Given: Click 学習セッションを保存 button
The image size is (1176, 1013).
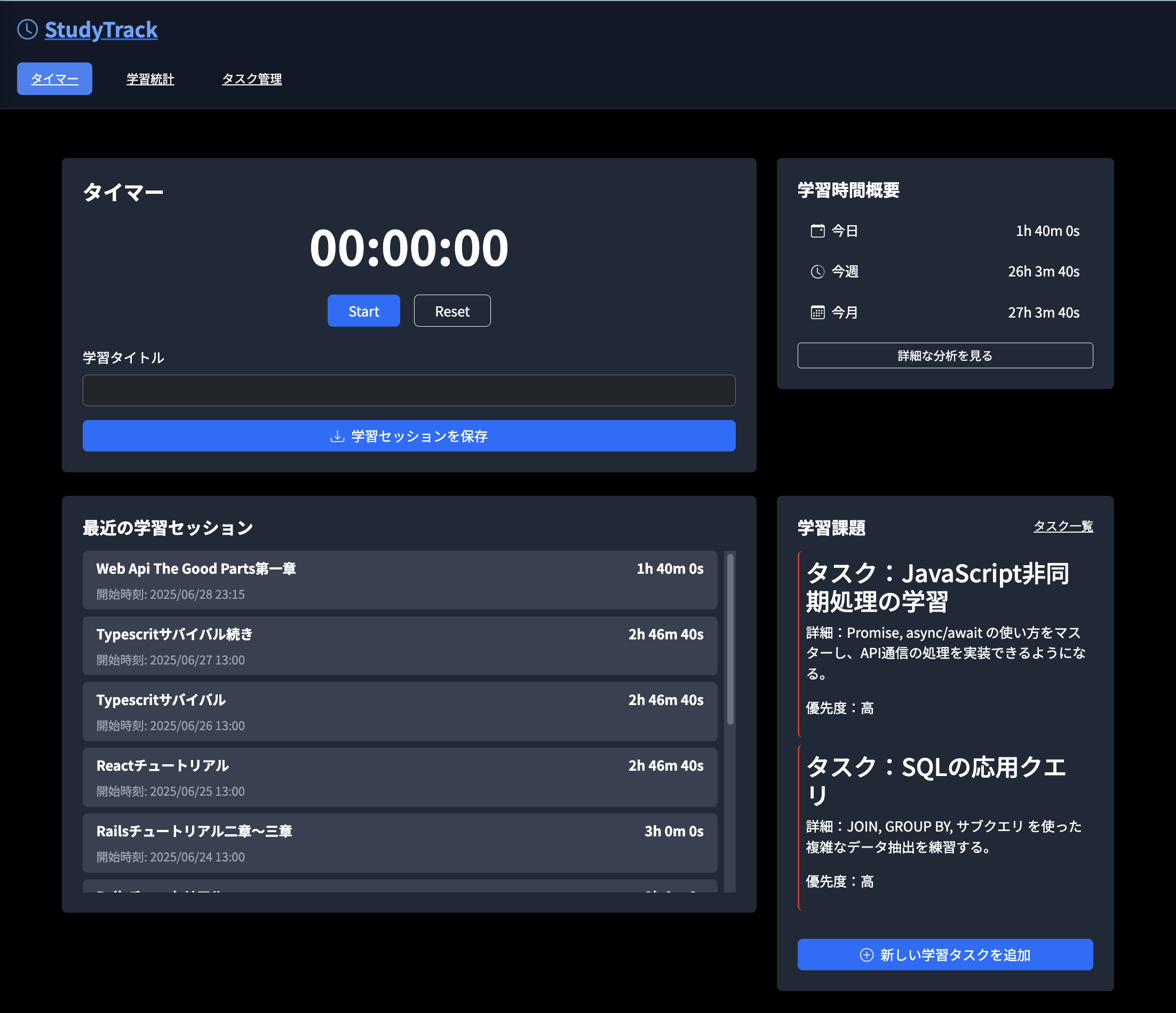Looking at the screenshot, I should tap(409, 436).
